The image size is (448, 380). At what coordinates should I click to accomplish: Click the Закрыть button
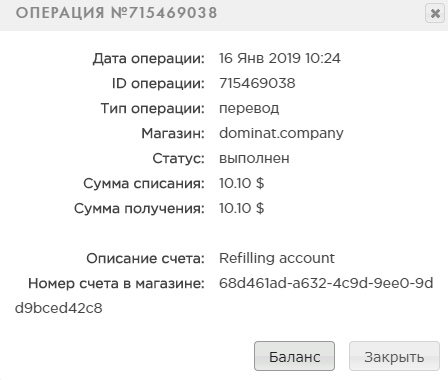[394, 356]
